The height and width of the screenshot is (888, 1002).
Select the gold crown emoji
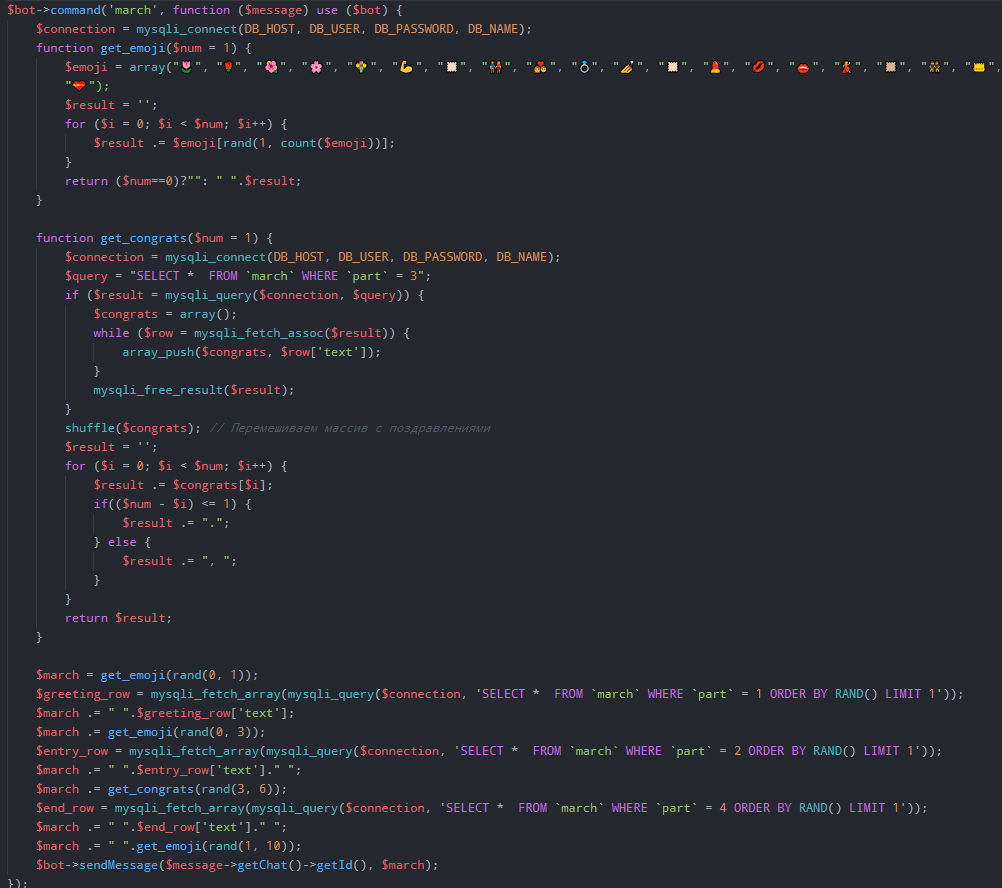(978, 67)
